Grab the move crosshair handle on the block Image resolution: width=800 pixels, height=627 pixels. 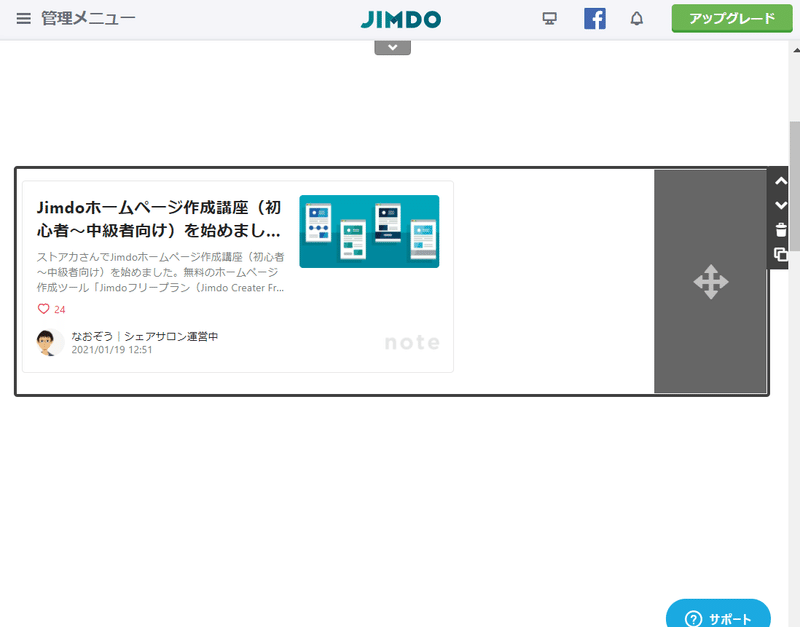click(712, 281)
